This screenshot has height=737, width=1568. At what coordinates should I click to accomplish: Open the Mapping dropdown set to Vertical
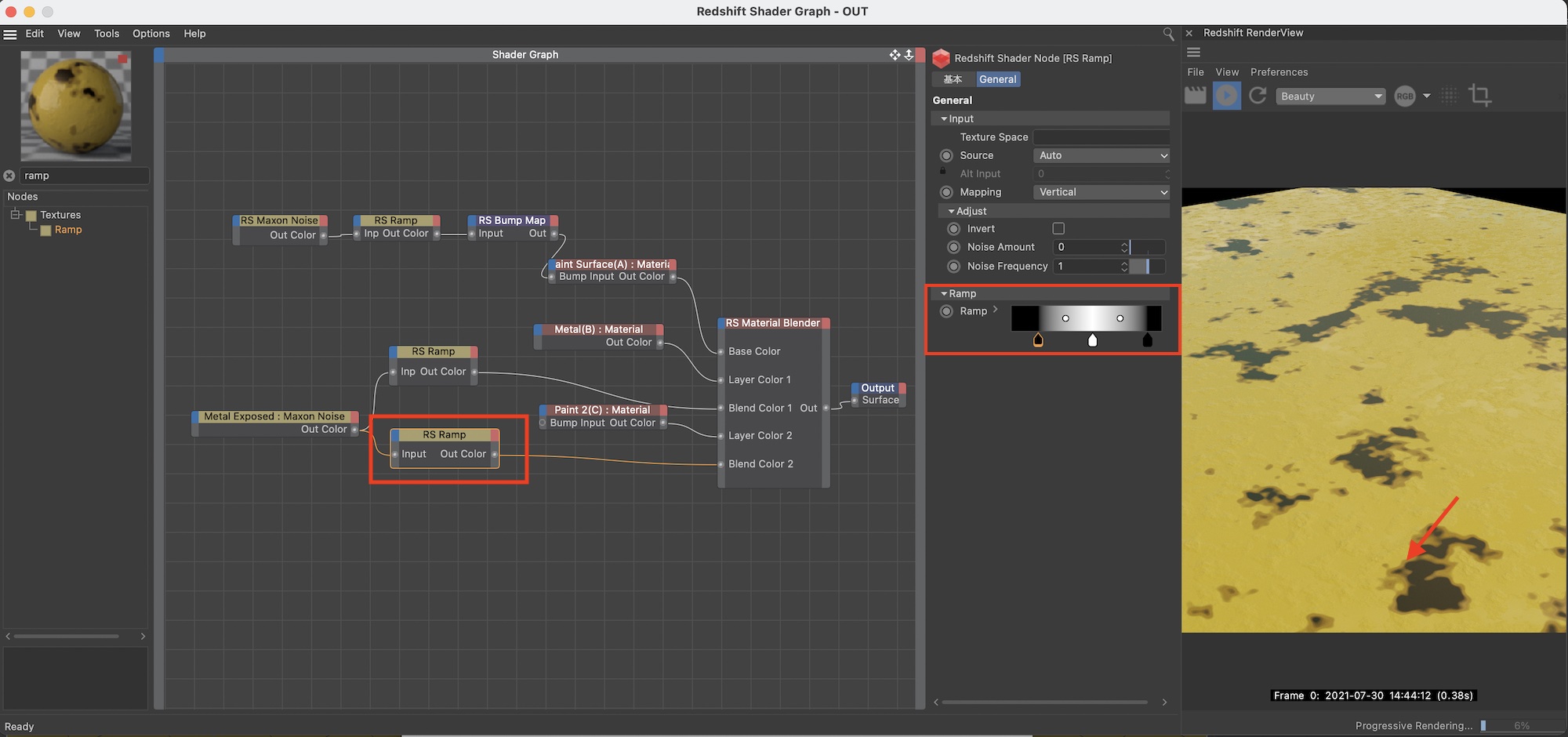[x=1101, y=192]
